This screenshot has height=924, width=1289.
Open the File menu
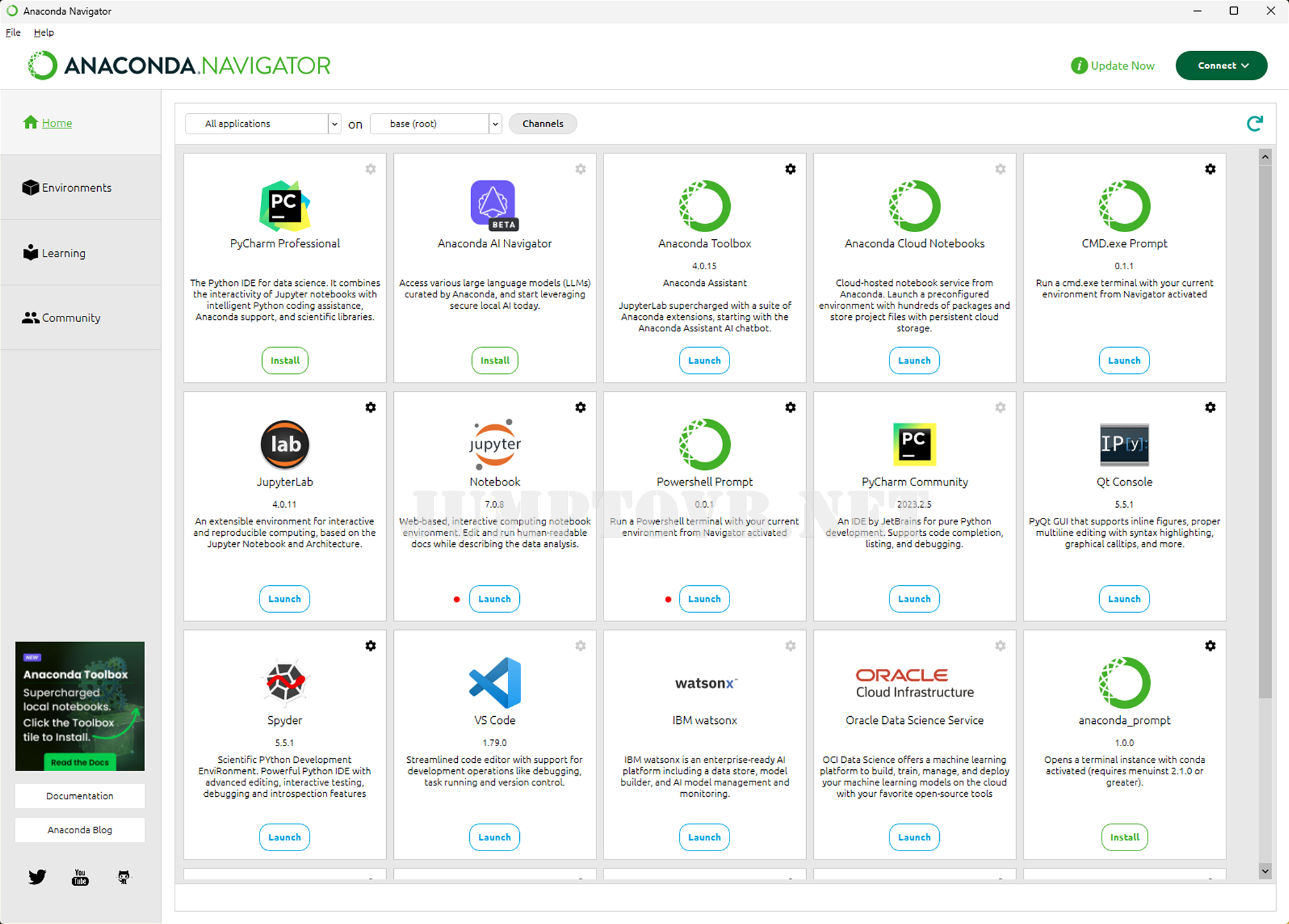[13, 32]
